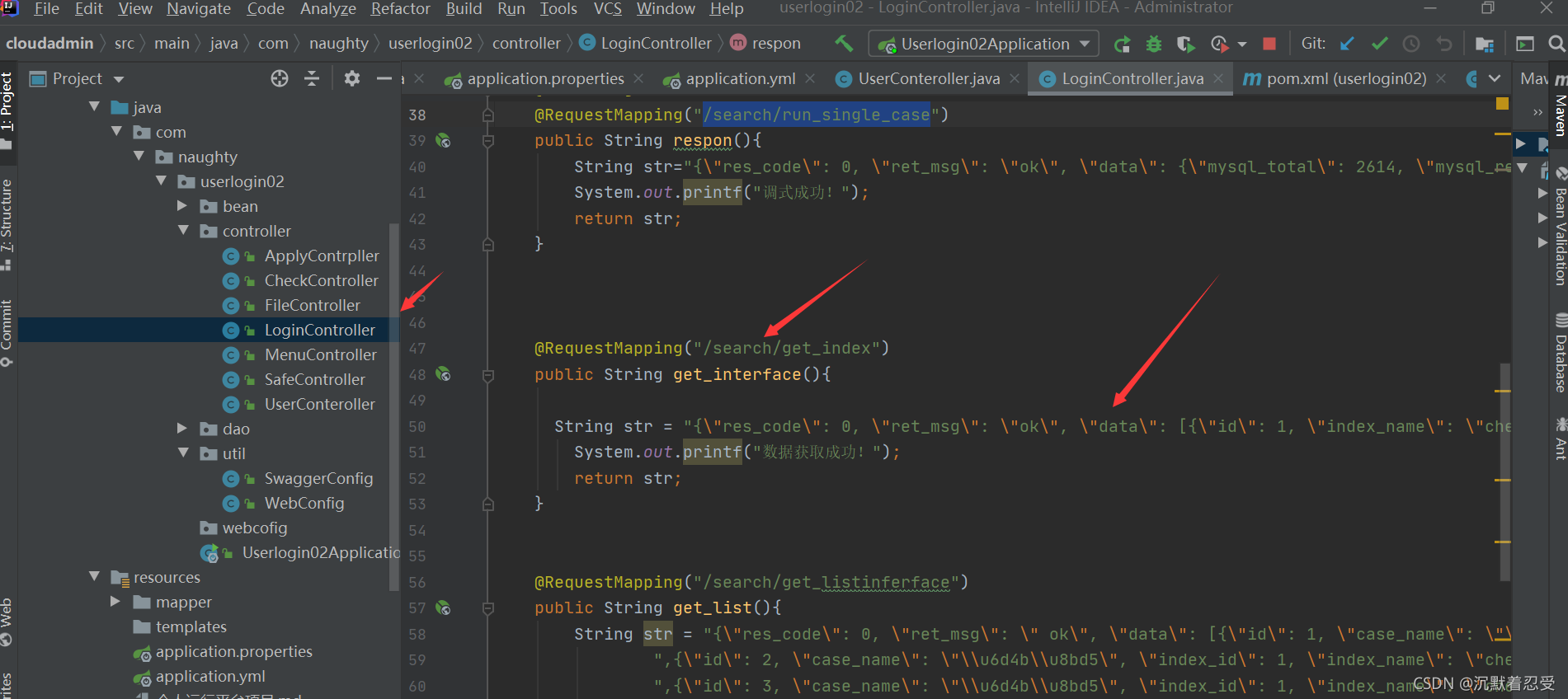Image resolution: width=1568 pixels, height=699 pixels.
Task: Expand the bean package
Action: [x=182, y=206]
